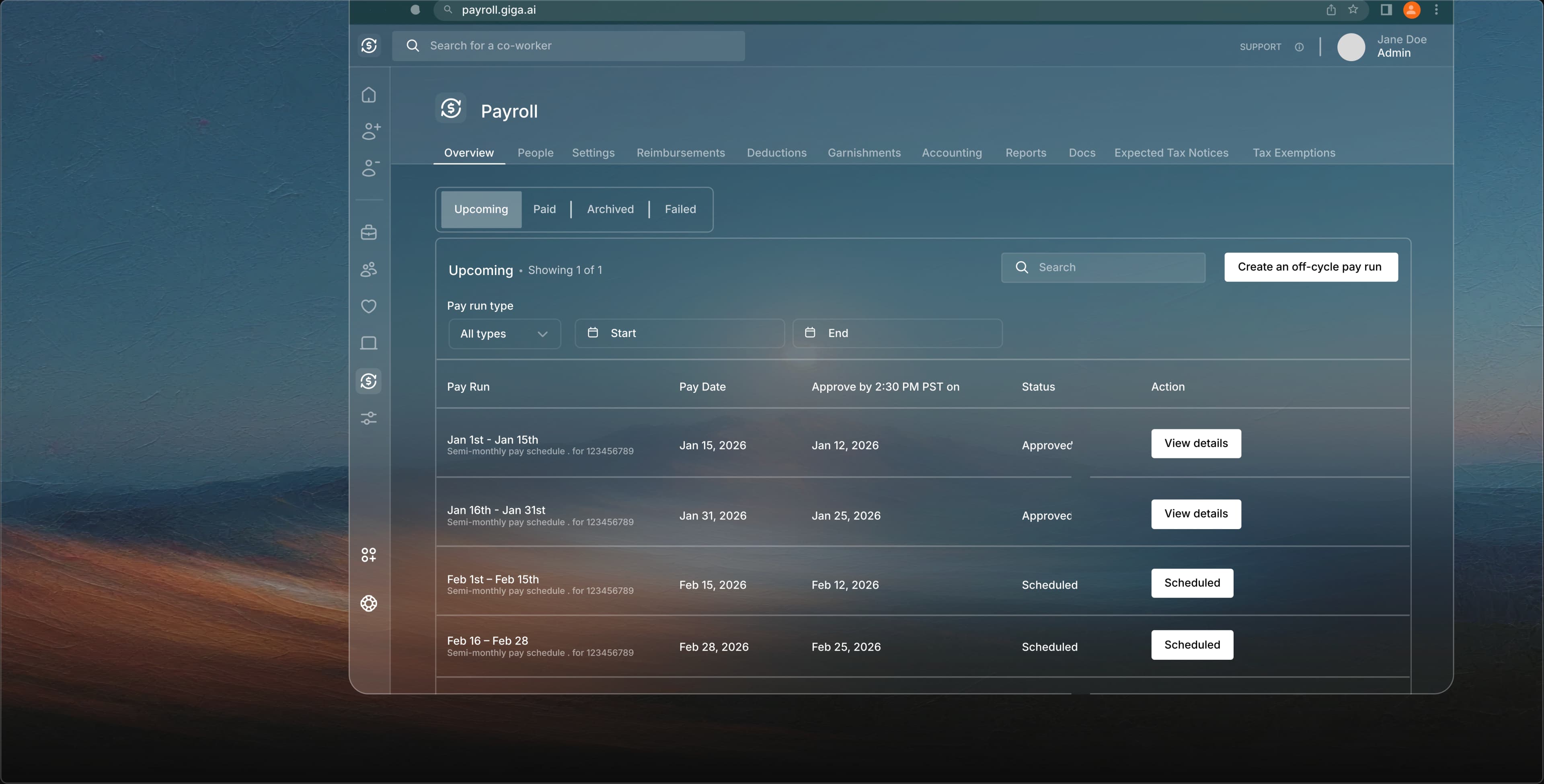Click the calendar icon in Start field

tap(593, 332)
